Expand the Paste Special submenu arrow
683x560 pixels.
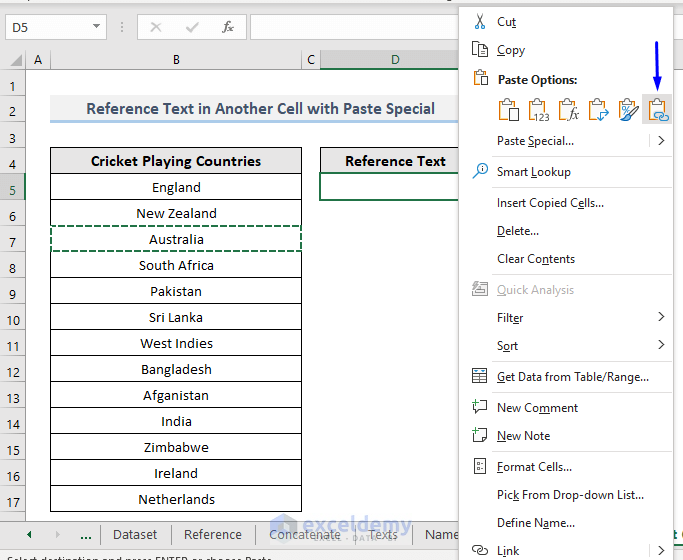tap(661, 141)
